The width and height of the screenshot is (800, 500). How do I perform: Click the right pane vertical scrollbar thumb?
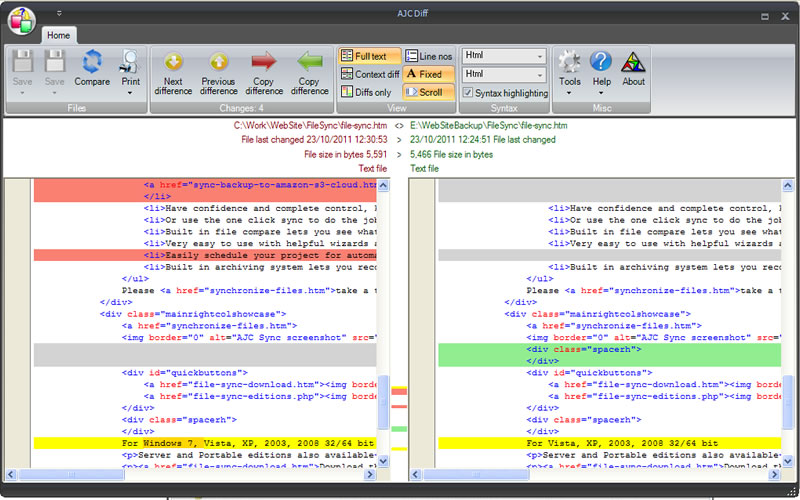click(788, 402)
